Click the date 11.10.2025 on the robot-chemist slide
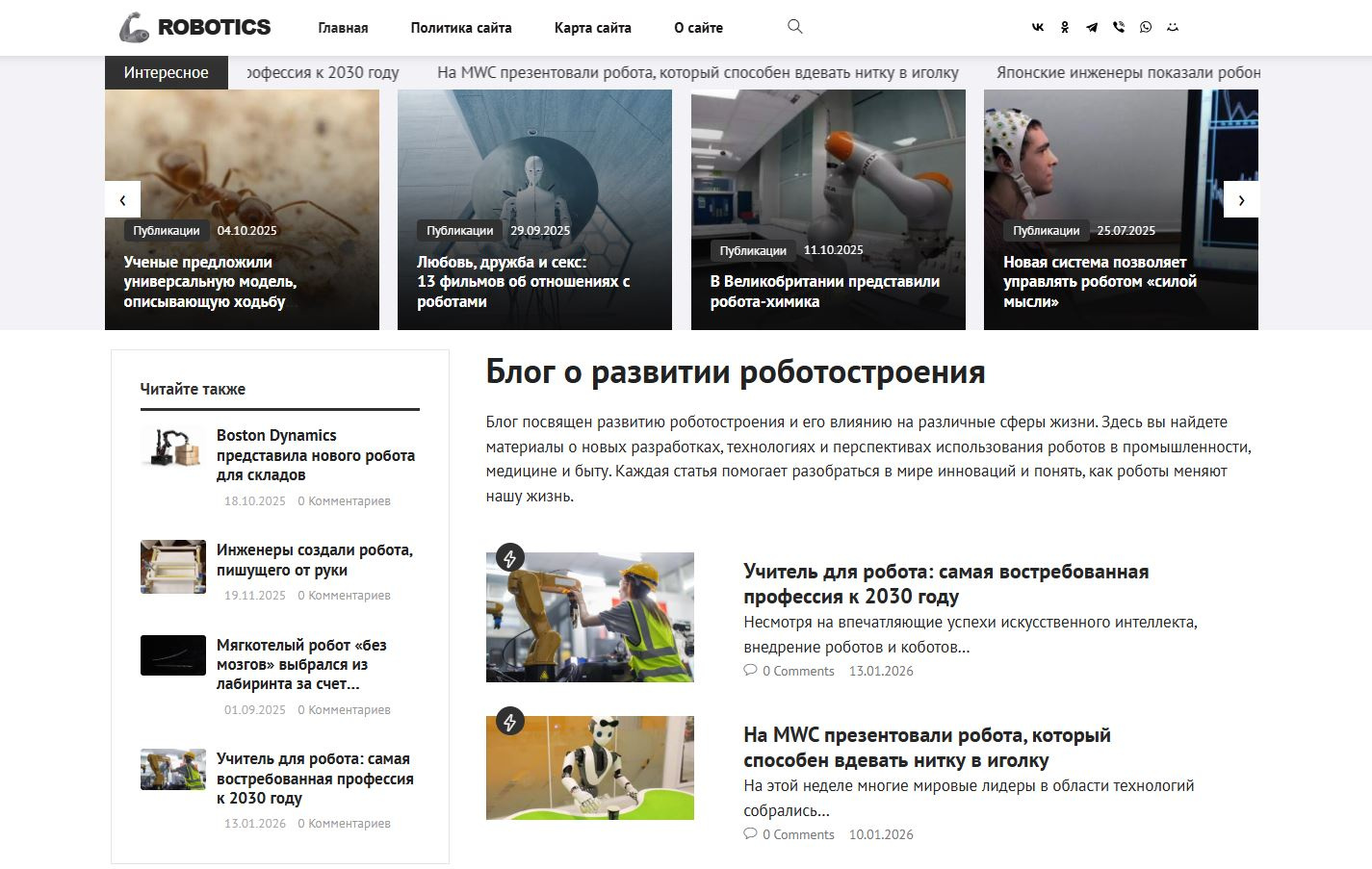 [834, 250]
